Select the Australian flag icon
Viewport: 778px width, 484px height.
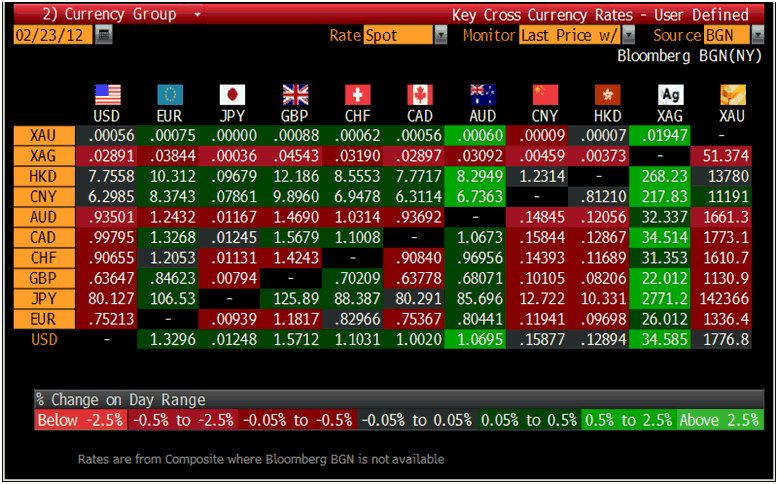(x=483, y=94)
